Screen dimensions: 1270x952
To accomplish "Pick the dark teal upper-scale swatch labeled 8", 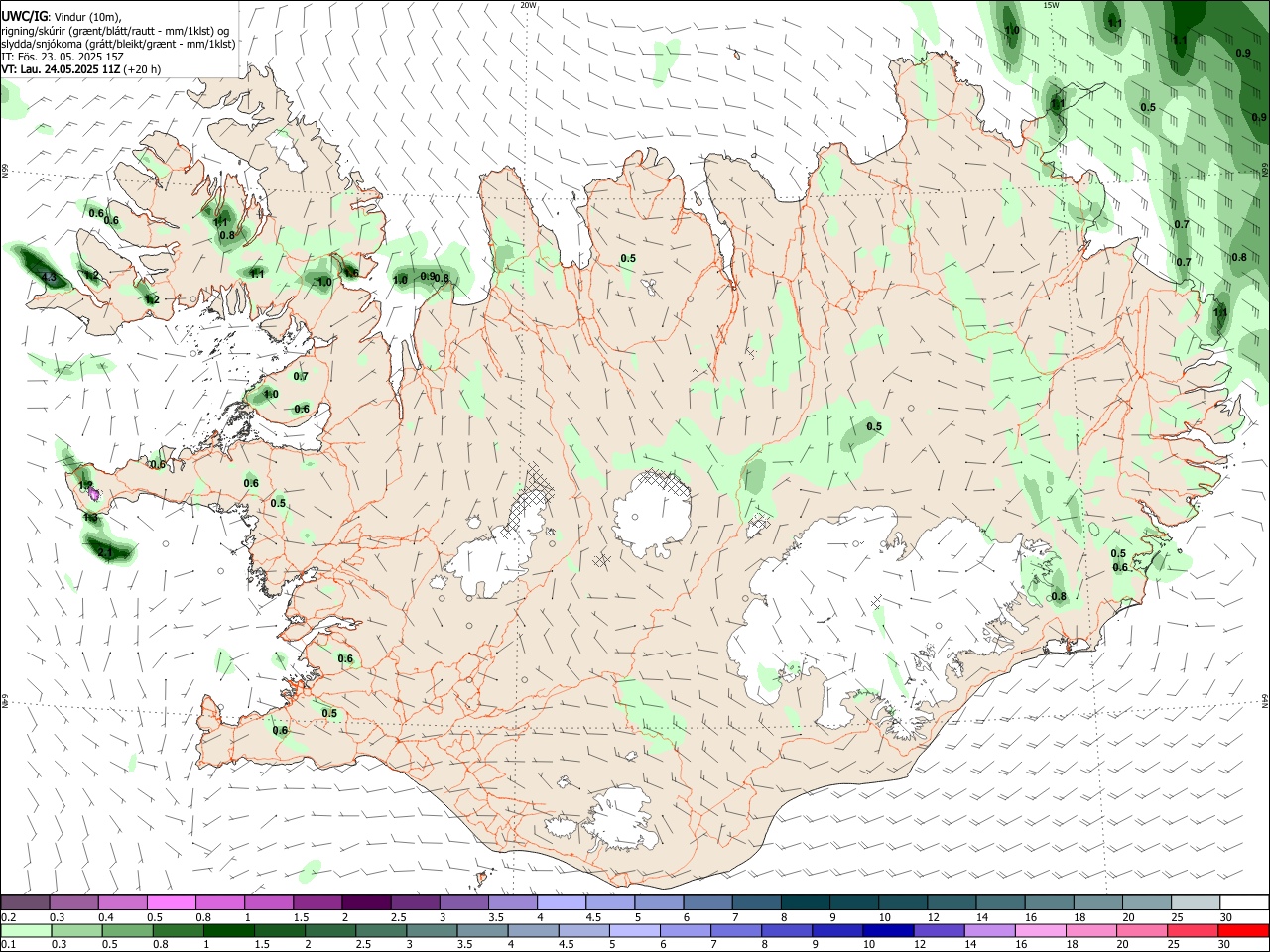I will [806, 902].
